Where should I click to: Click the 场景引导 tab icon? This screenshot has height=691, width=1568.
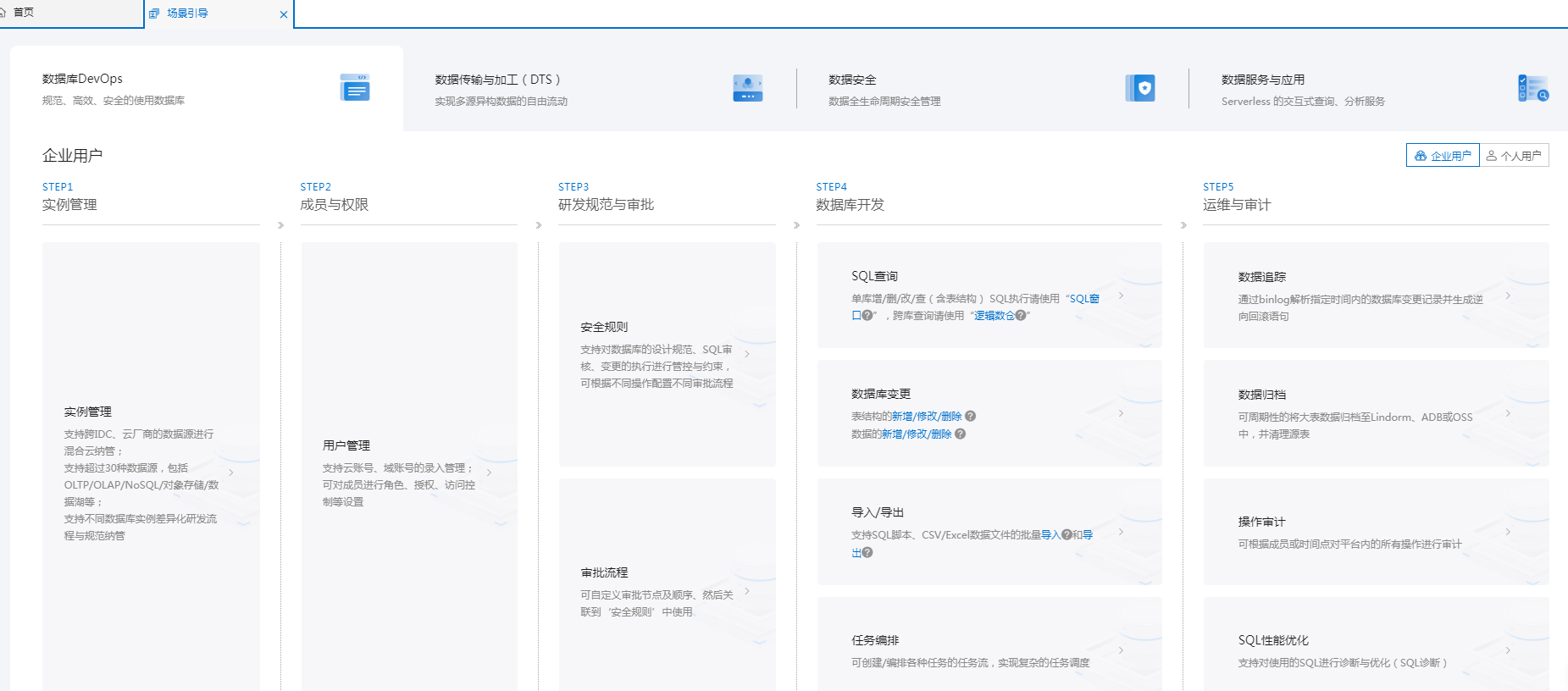[154, 14]
